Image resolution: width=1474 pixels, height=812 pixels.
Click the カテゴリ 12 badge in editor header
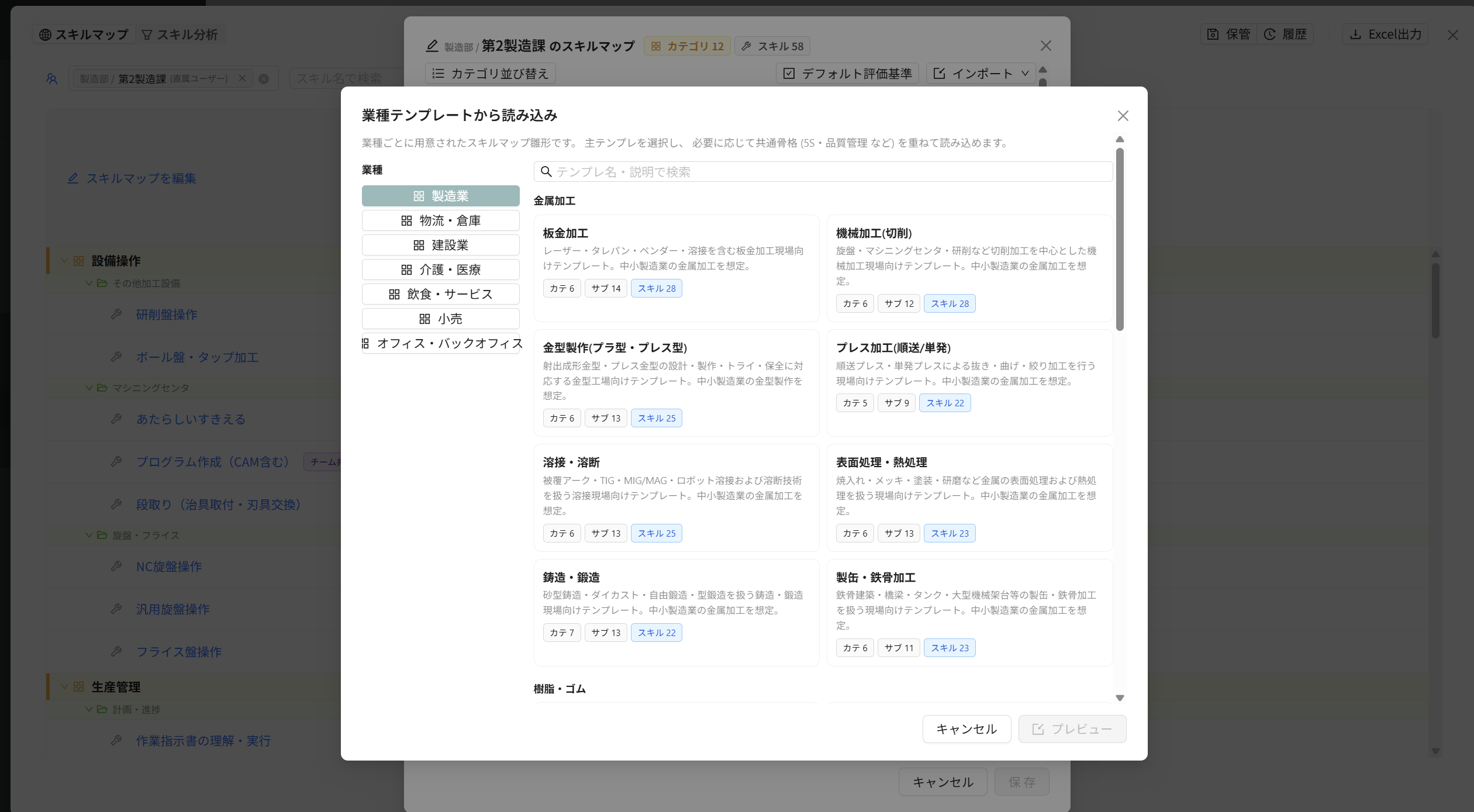[687, 46]
